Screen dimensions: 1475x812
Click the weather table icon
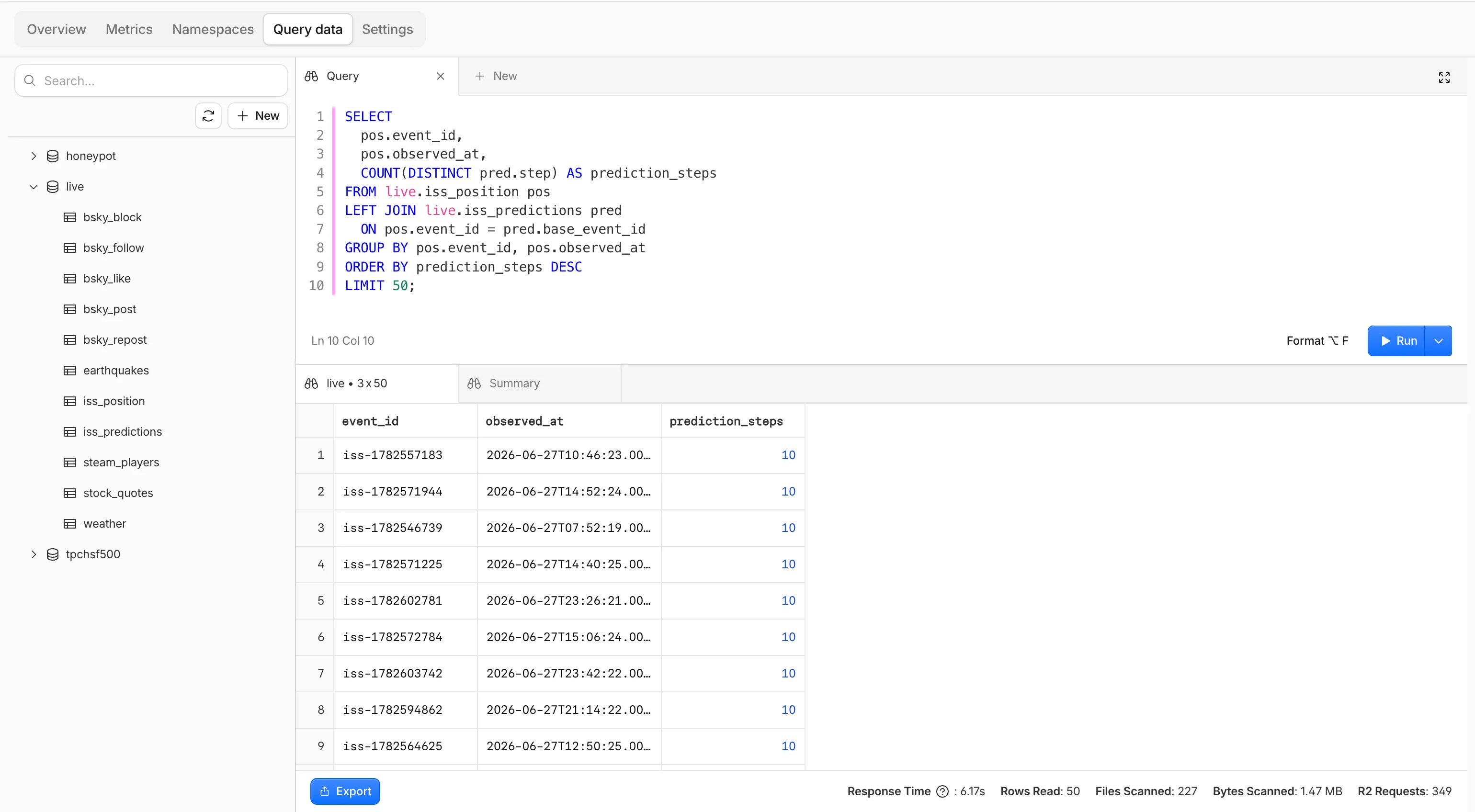coord(70,523)
